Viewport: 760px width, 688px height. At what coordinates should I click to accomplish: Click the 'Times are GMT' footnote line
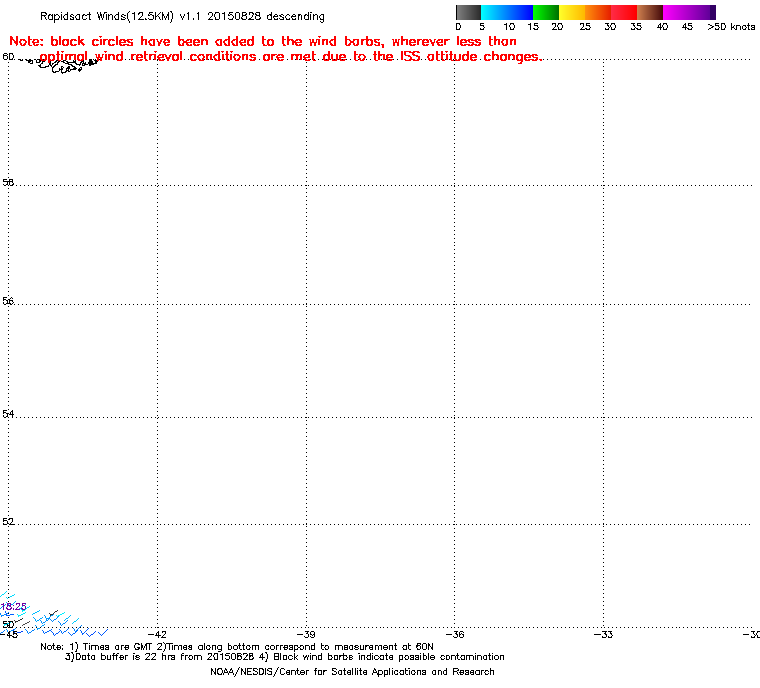point(237,647)
